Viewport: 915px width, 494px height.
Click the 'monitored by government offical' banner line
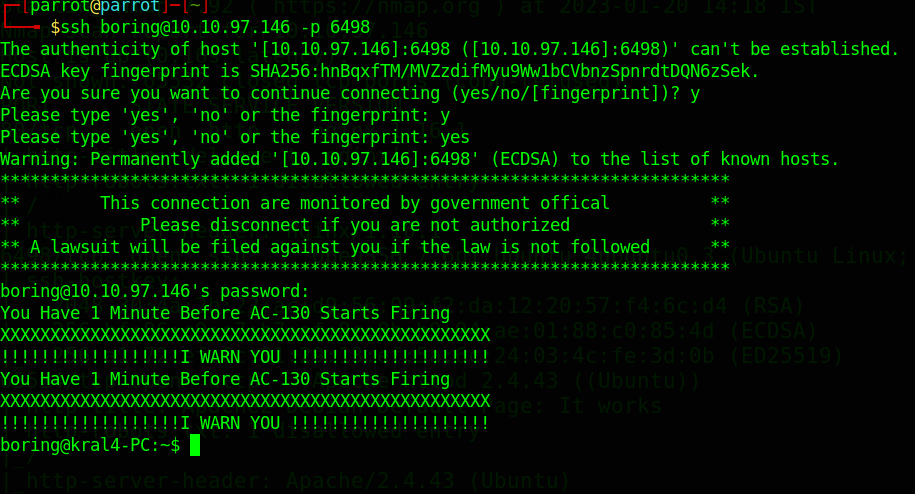click(x=355, y=203)
